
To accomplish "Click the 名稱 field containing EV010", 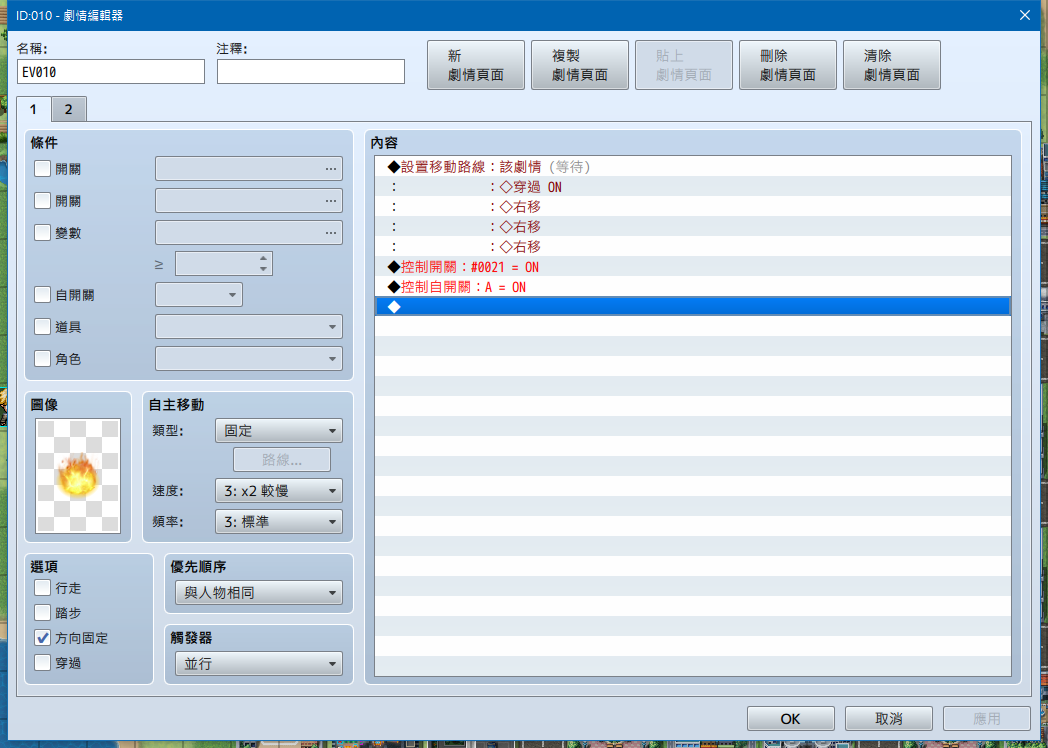I will tap(111, 72).
